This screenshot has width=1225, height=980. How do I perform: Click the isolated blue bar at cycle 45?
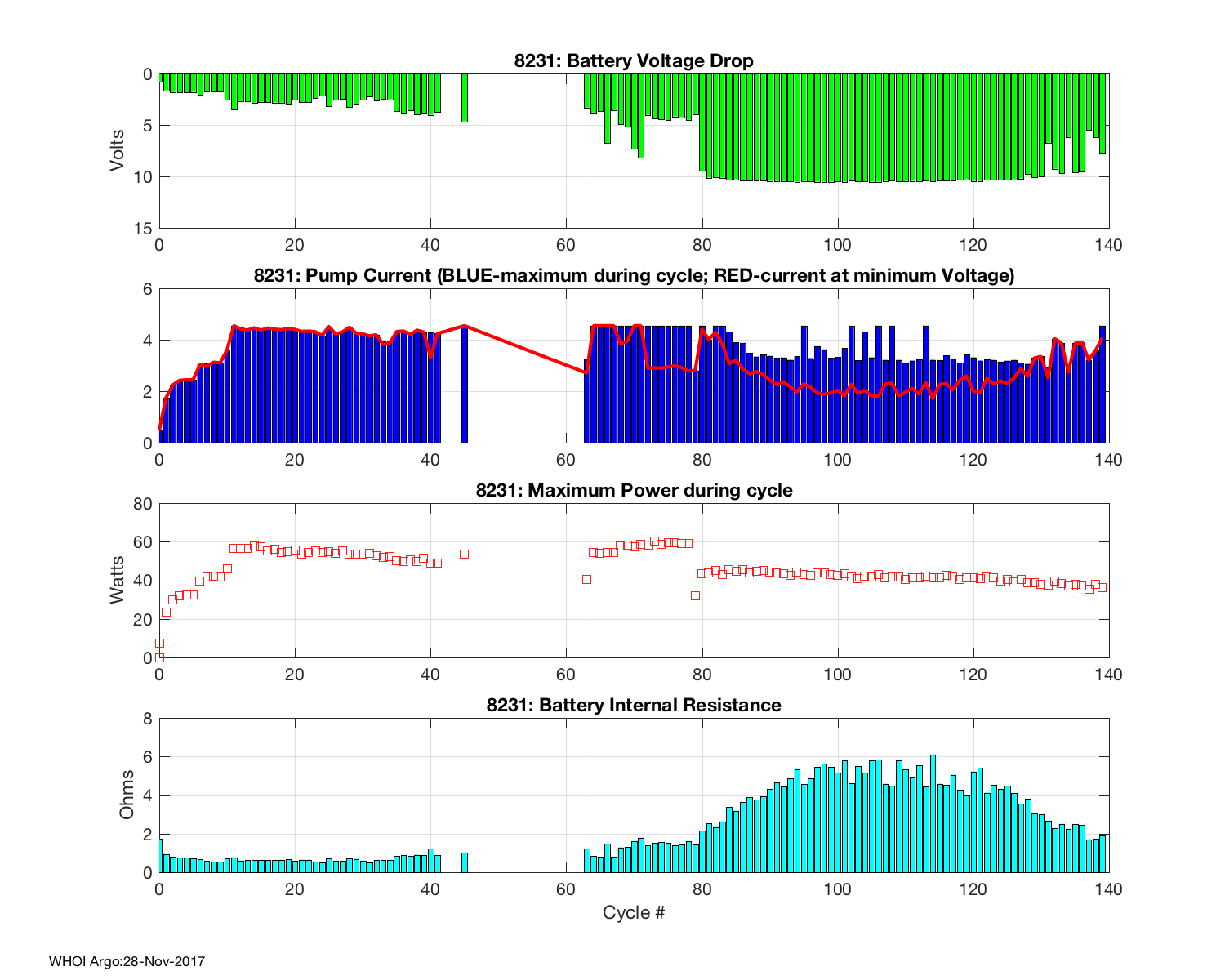465,385
